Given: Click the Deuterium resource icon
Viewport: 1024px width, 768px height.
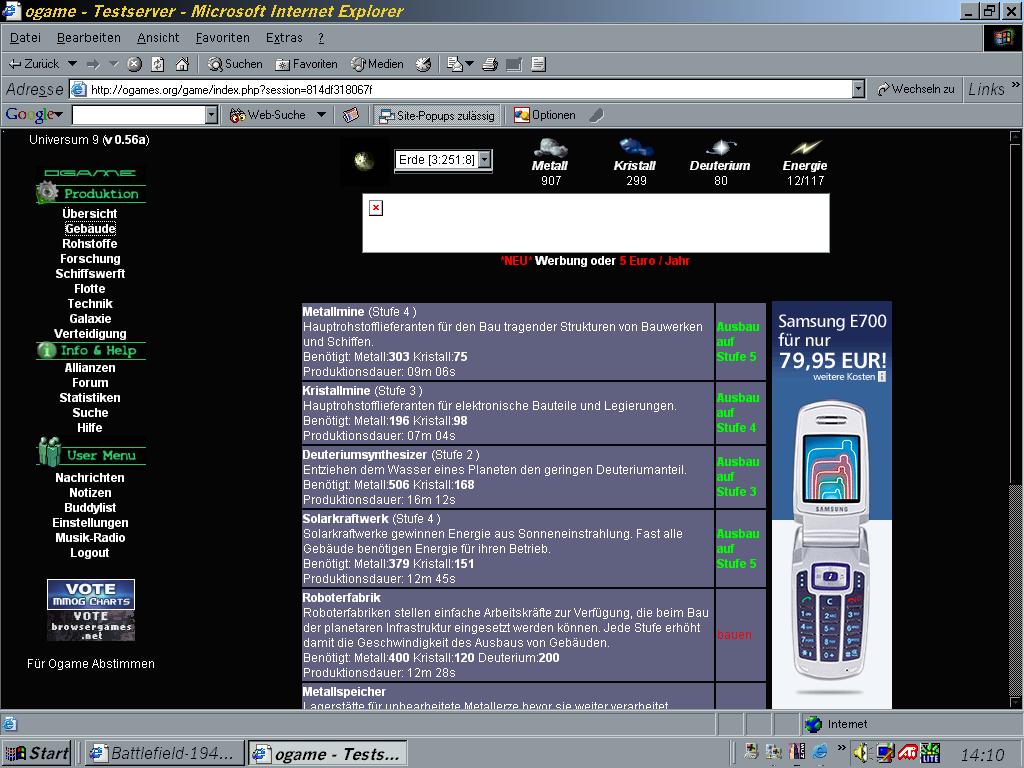Looking at the screenshot, I should pos(720,148).
